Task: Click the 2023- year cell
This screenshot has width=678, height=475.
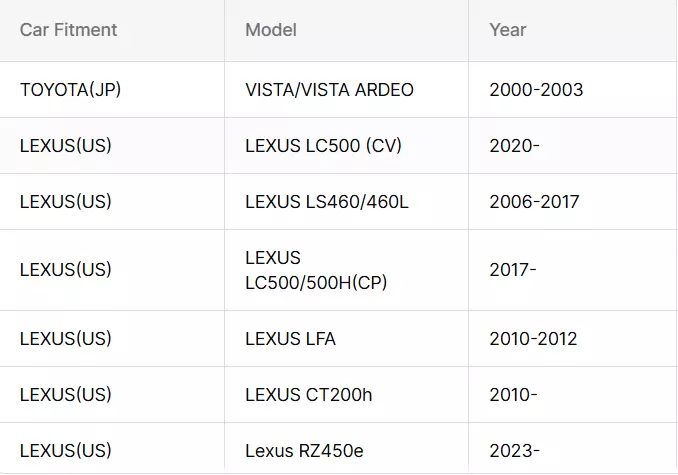Action: pos(514,451)
